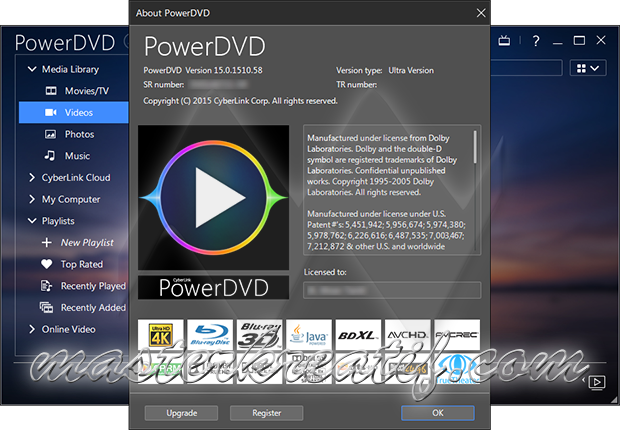
Task: Click the PowerDVD play logo image
Action: pos(214,197)
